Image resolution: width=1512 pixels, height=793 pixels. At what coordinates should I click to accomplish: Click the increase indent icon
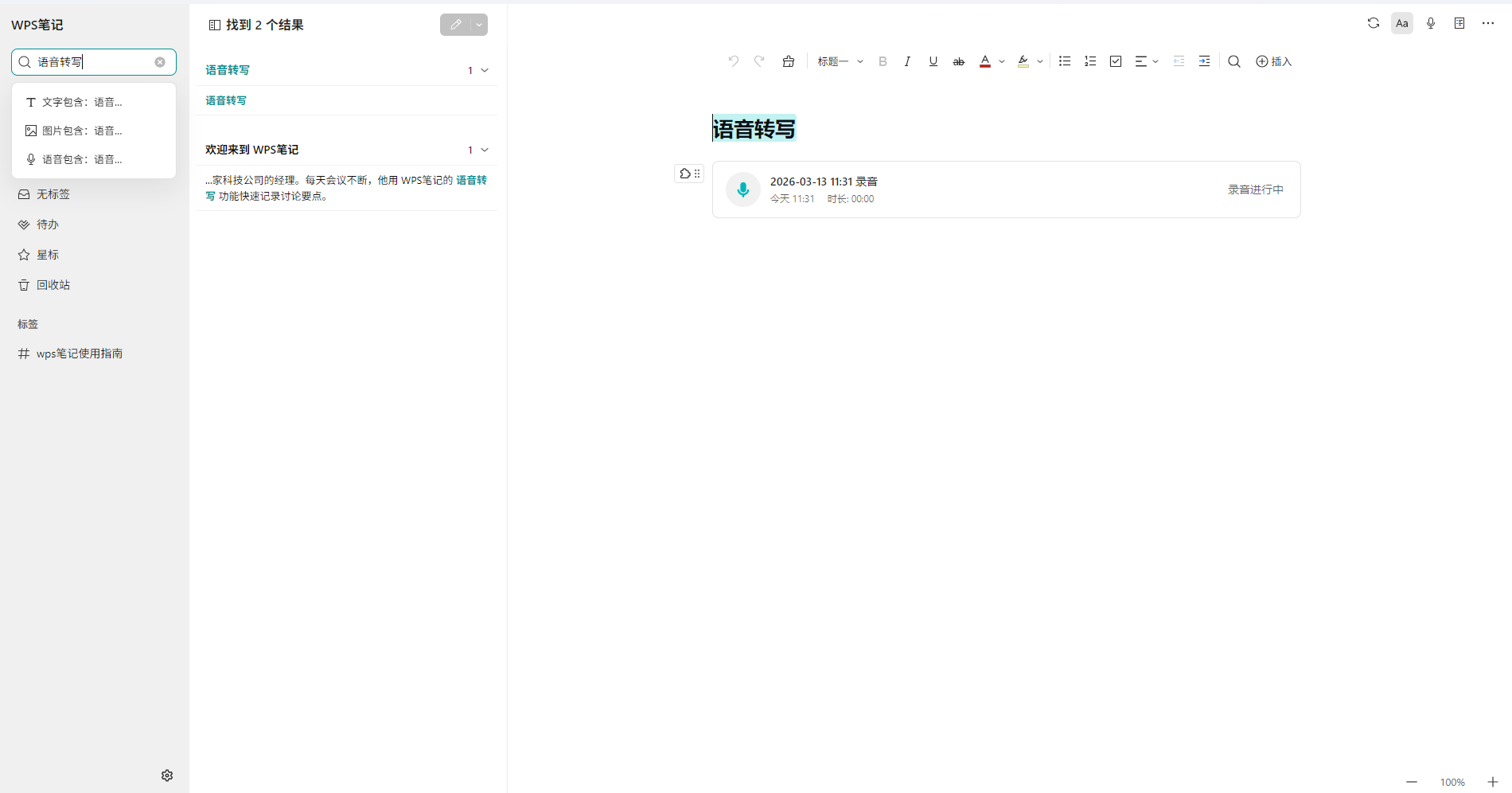pos(1205,61)
